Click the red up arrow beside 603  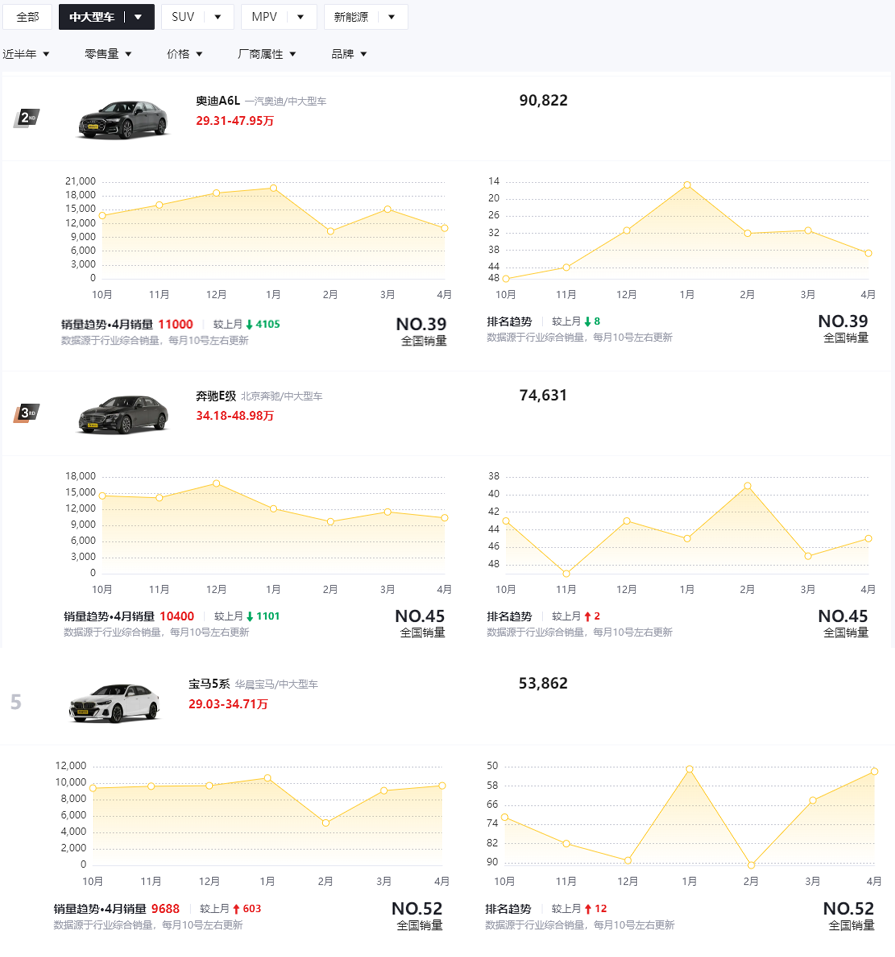point(236,909)
